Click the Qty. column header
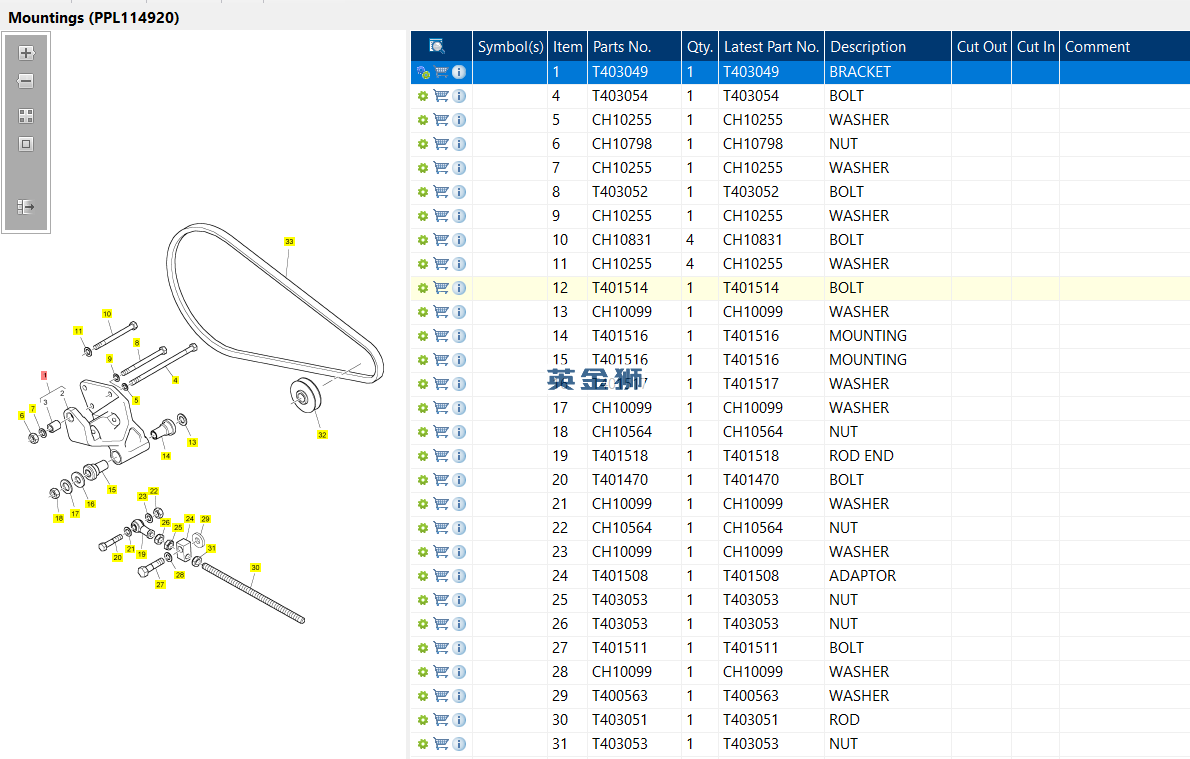Screen dimensions: 1190x759 coord(700,46)
